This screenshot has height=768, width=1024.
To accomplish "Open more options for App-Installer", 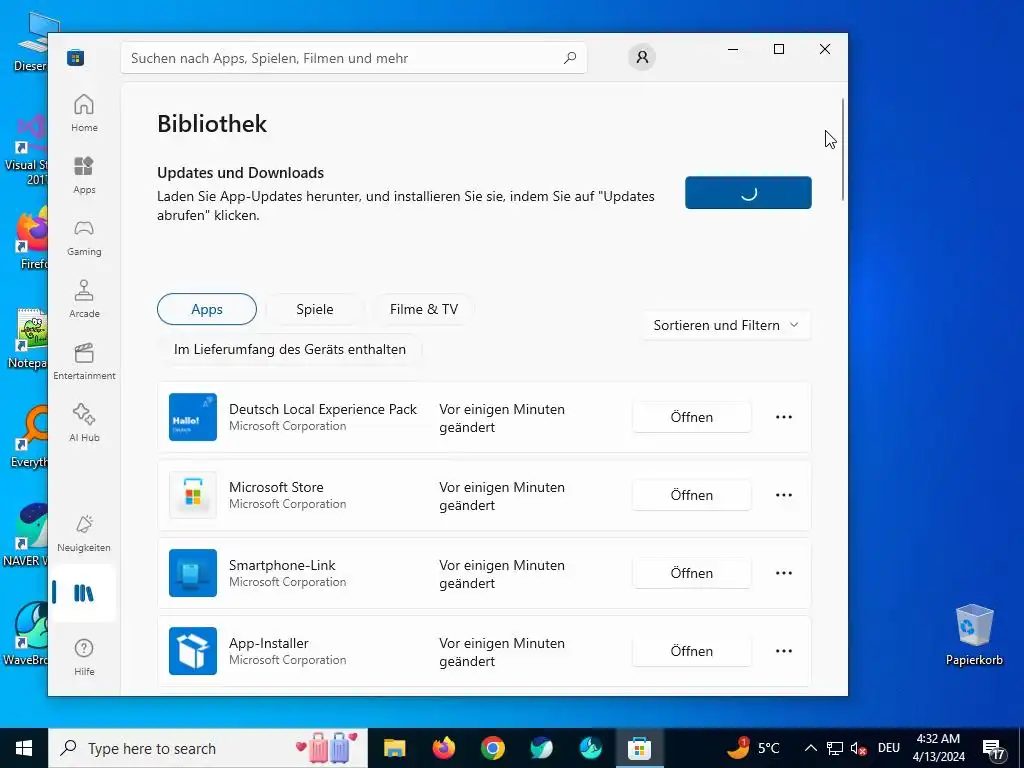I will [x=784, y=651].
